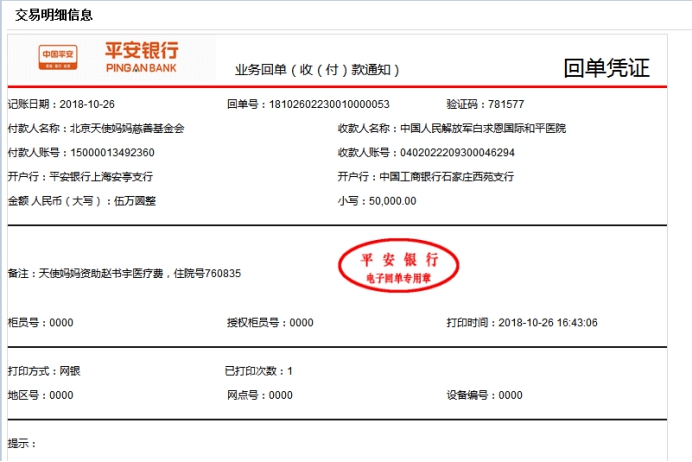Click 网点号 value 0000

pos(281,395)
